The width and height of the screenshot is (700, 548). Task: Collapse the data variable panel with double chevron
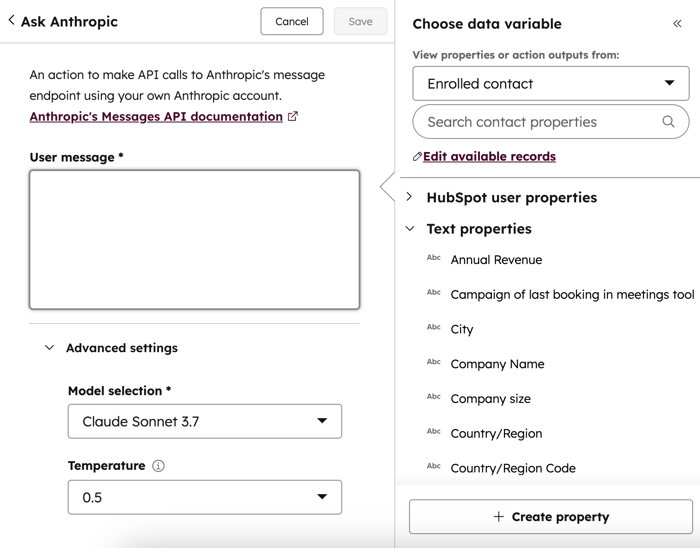(677, 24)
